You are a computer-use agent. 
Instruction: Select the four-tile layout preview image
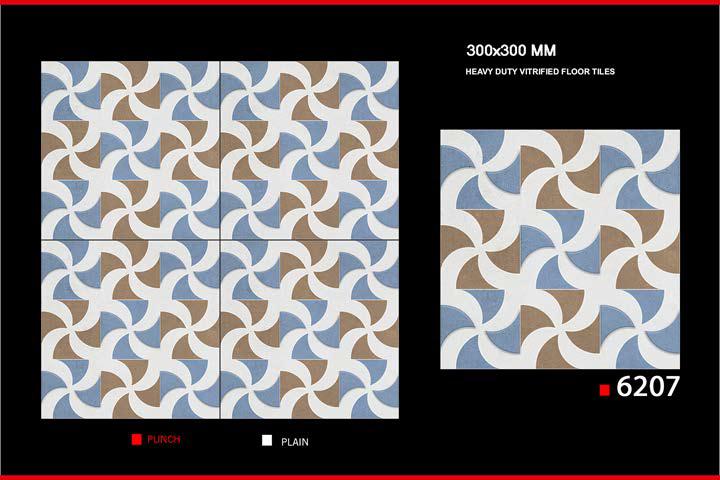(x=220, y=240)
